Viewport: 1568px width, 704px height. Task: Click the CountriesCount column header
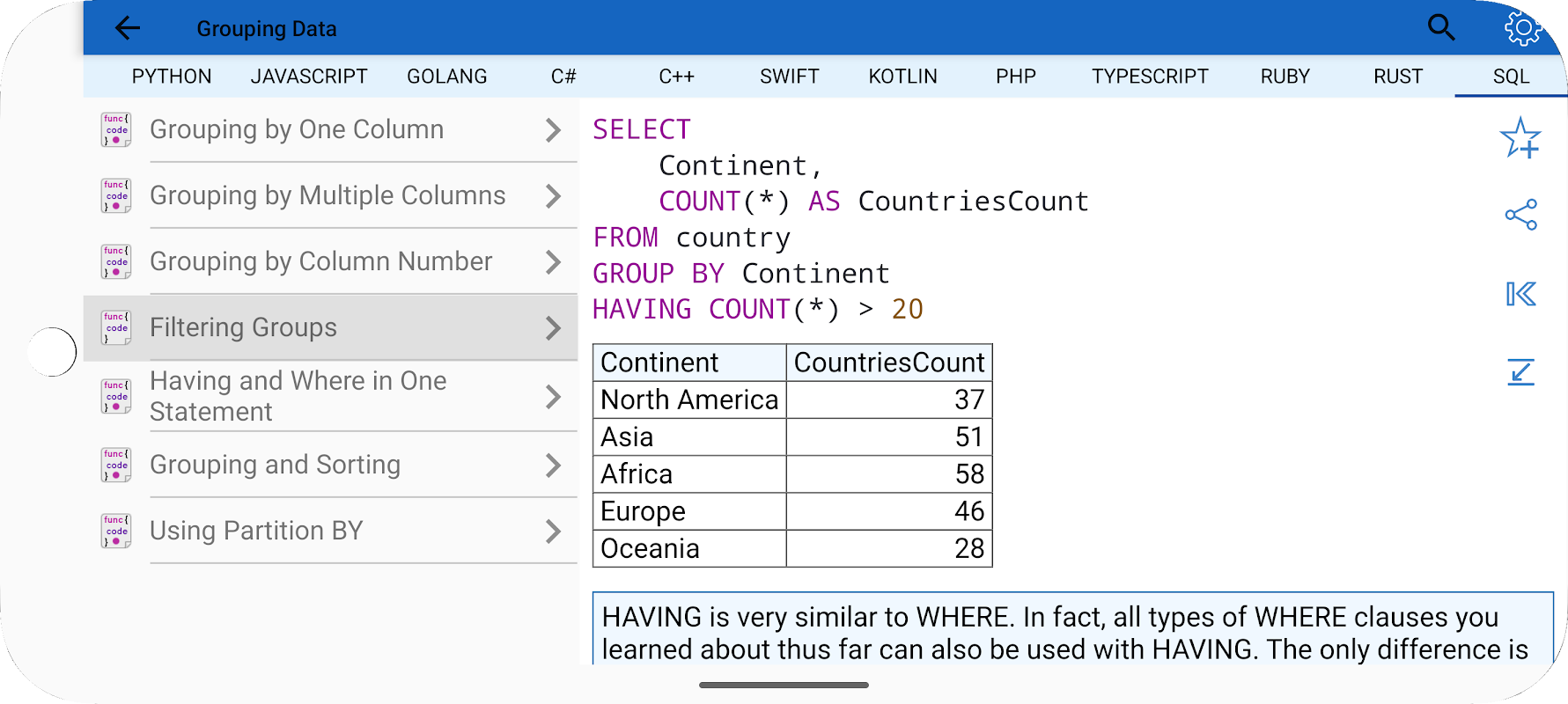point(888,363)
